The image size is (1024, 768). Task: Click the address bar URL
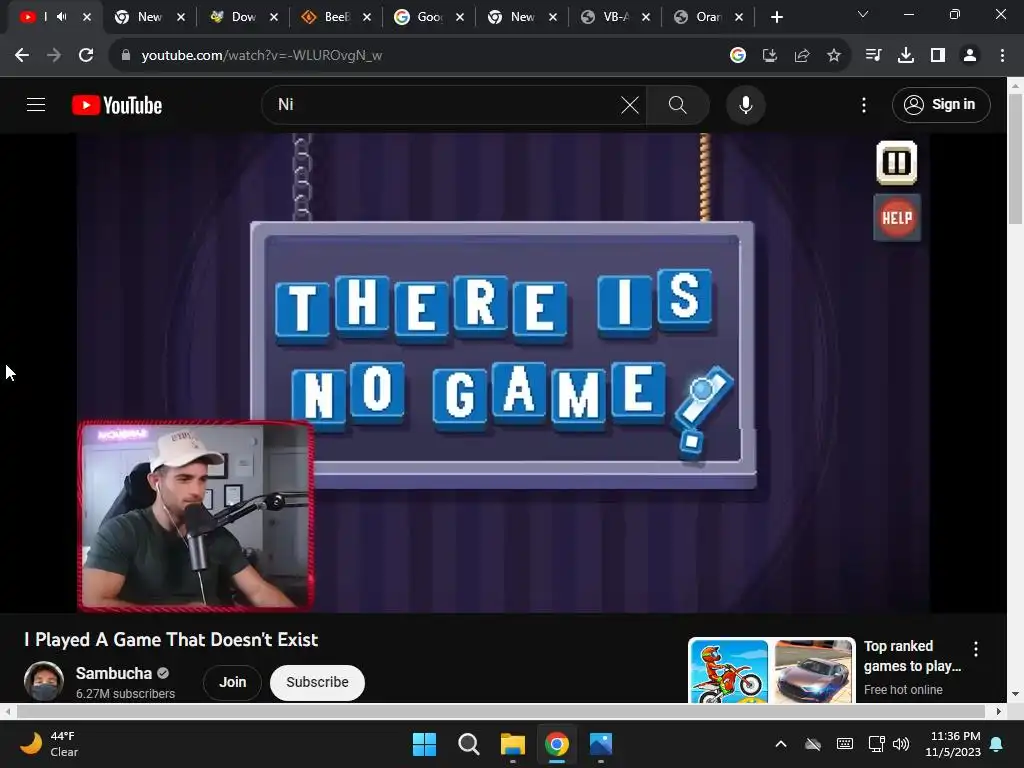pyautogui.click(x=261, y=56)
